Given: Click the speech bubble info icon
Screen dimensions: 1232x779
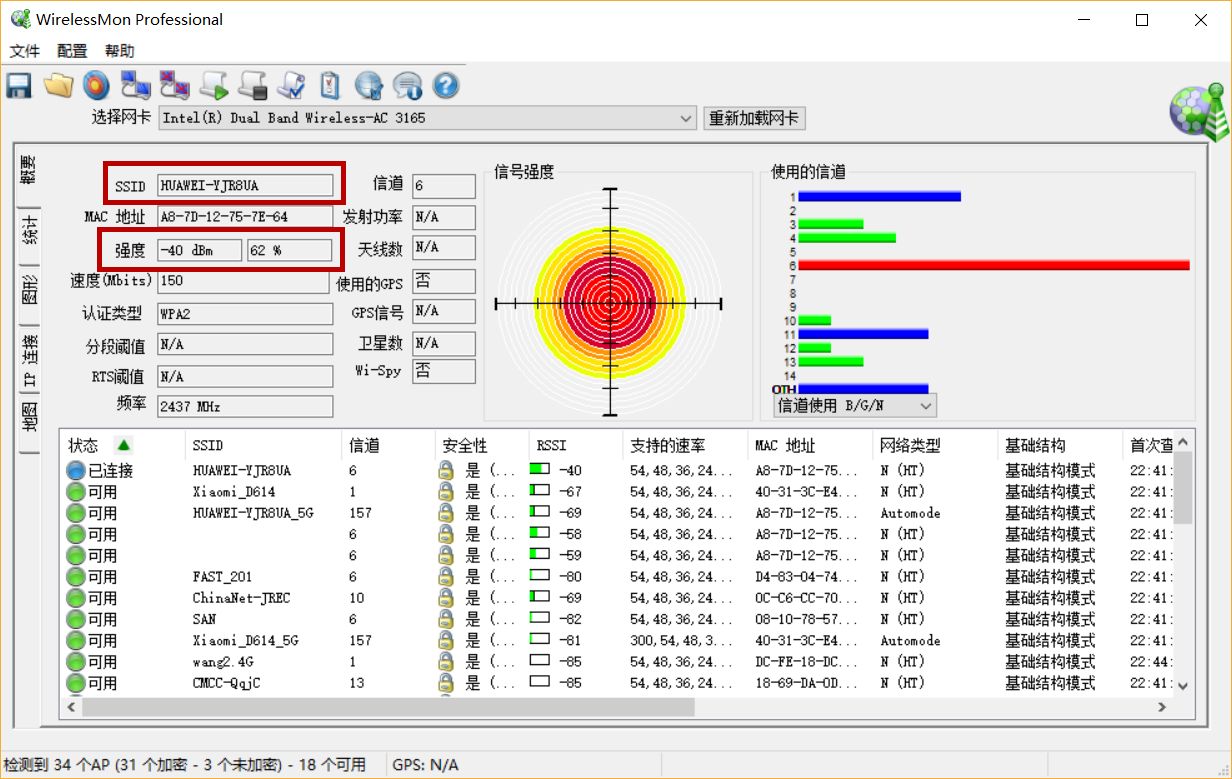Looking at the screenshot, I should pyautogui.click(x=407, y=86).
